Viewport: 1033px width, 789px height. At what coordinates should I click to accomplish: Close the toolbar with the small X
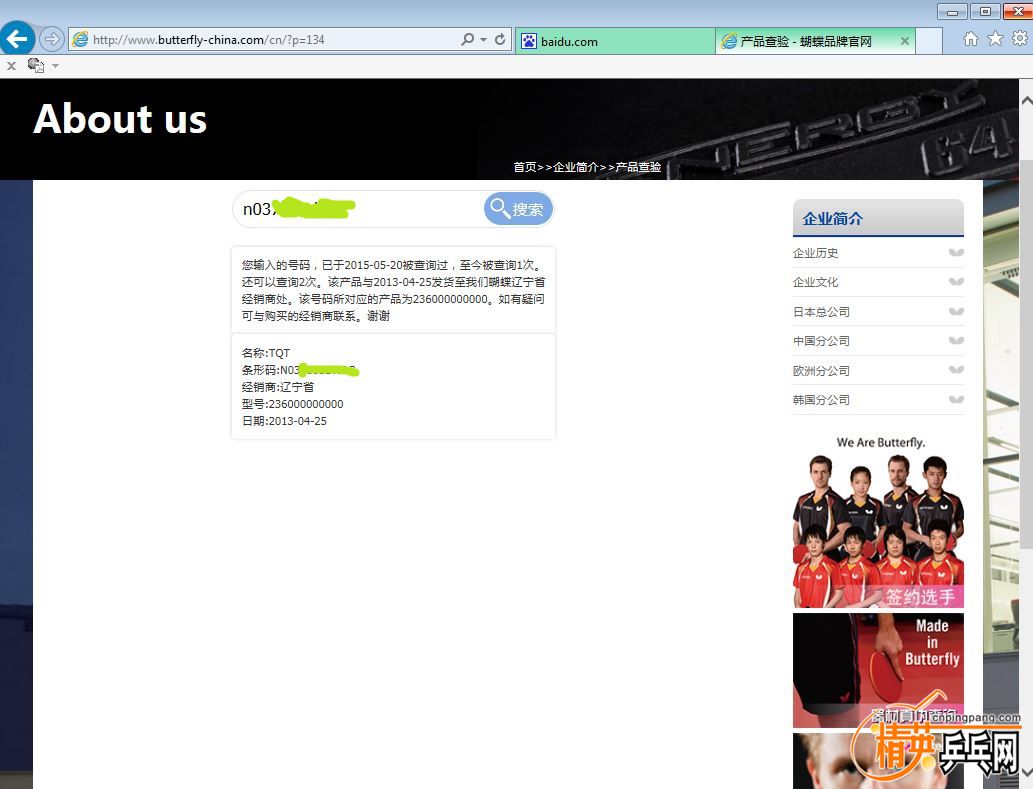point(11,66)
